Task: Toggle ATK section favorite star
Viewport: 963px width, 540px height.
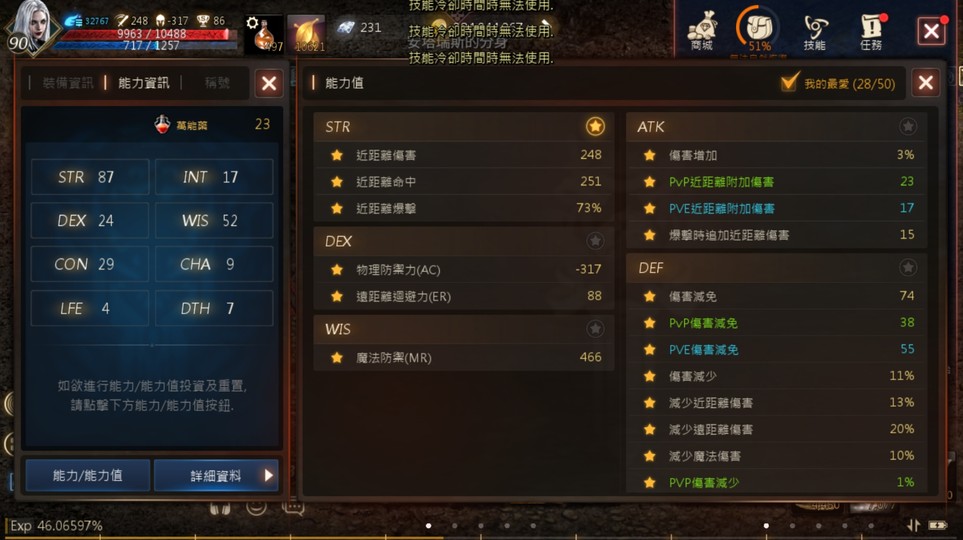Action: pyautogui.click(x=907, y=127)
